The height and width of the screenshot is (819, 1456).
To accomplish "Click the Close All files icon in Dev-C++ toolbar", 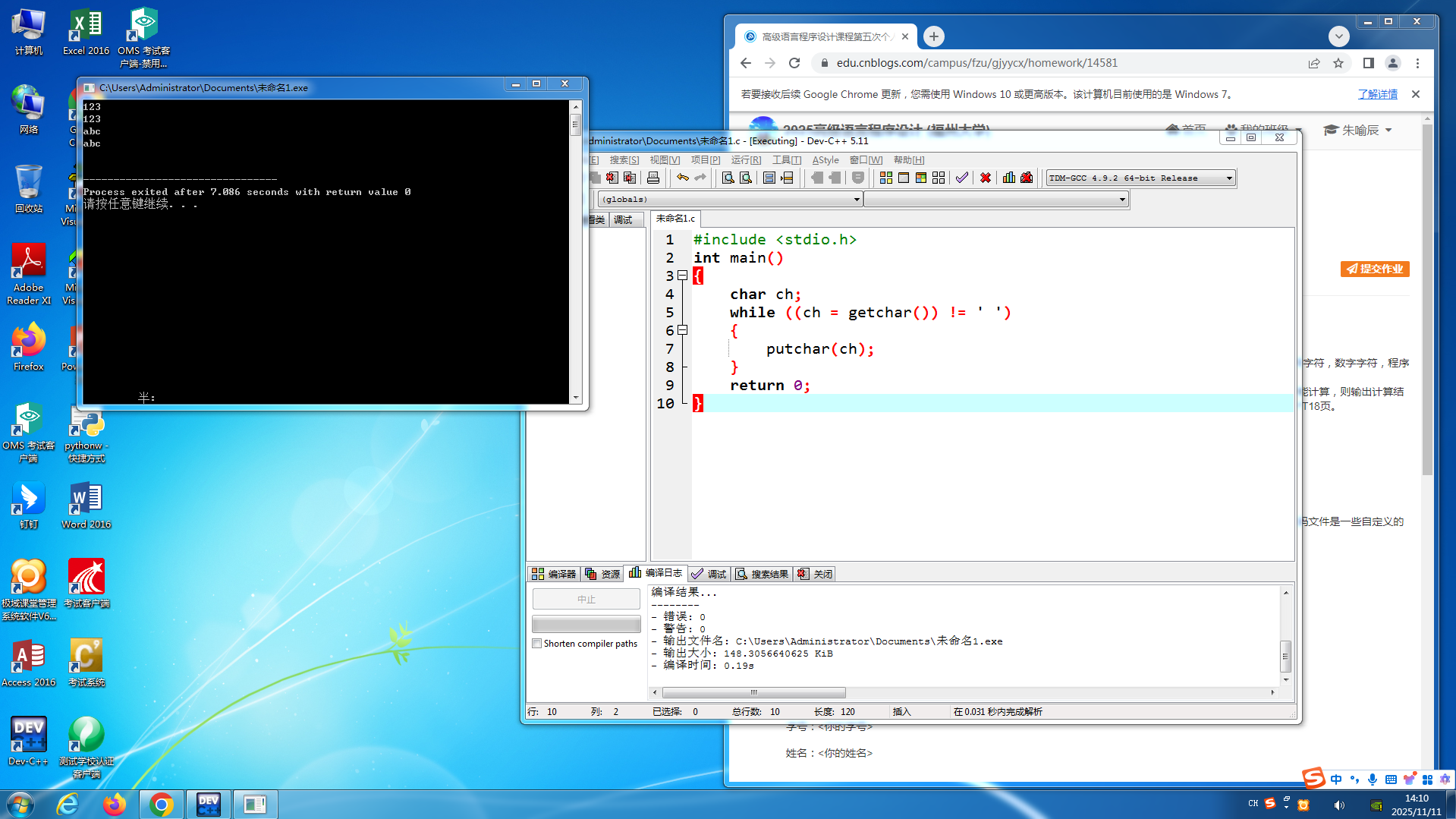I will click(630, 178).
